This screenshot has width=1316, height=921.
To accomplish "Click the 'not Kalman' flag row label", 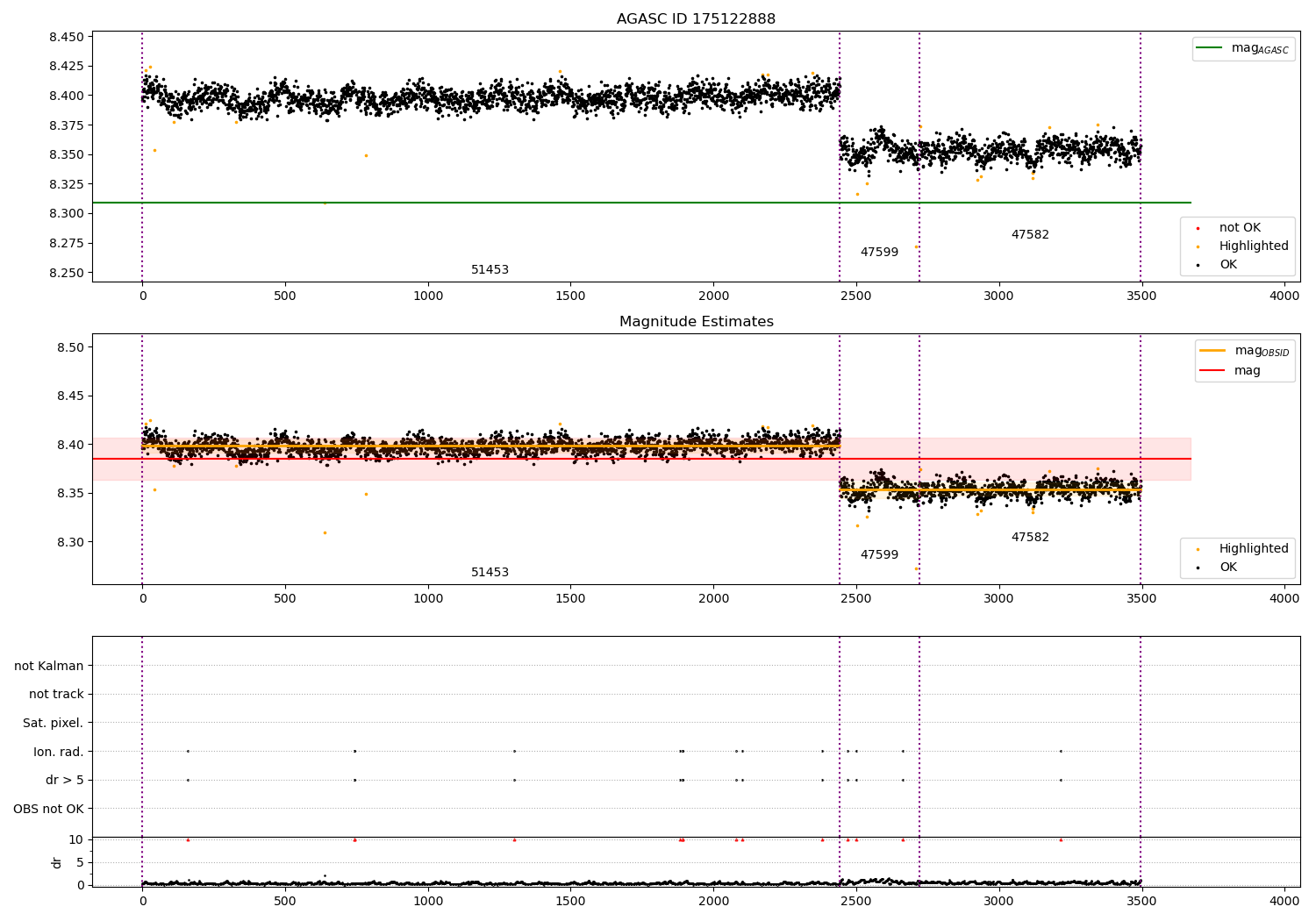I will click(48, 666).
